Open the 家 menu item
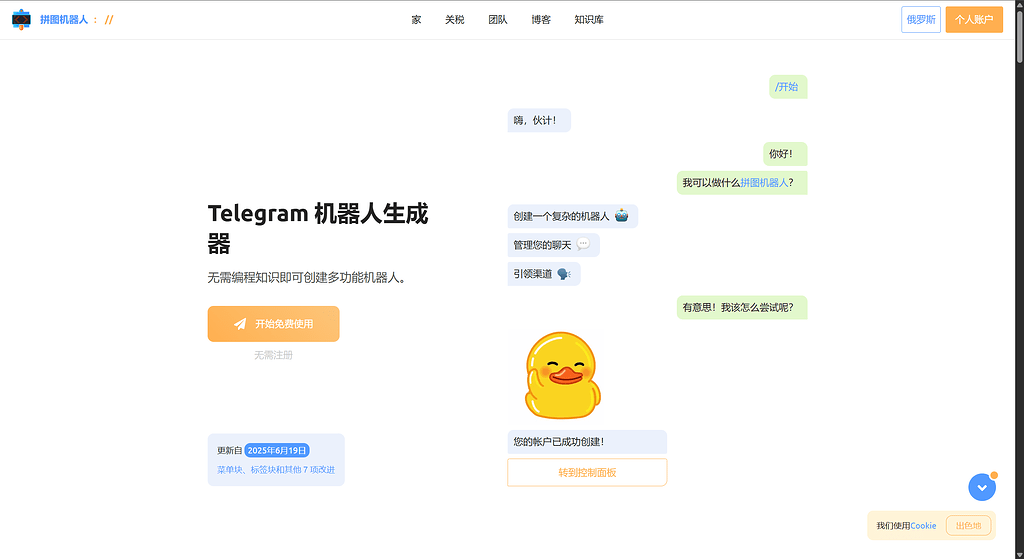 coord(416,20)
